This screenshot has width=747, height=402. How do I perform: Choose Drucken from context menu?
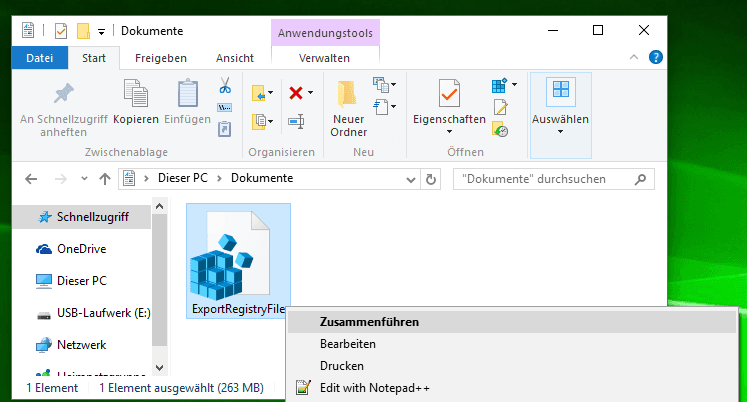[x=512, y=366]
